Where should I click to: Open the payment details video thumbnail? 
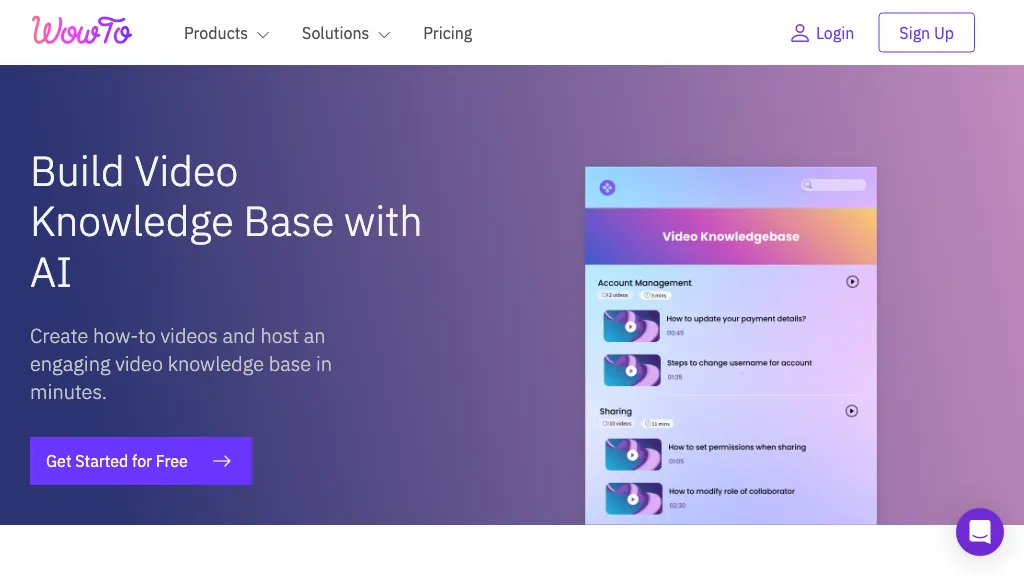coord(631,326)
